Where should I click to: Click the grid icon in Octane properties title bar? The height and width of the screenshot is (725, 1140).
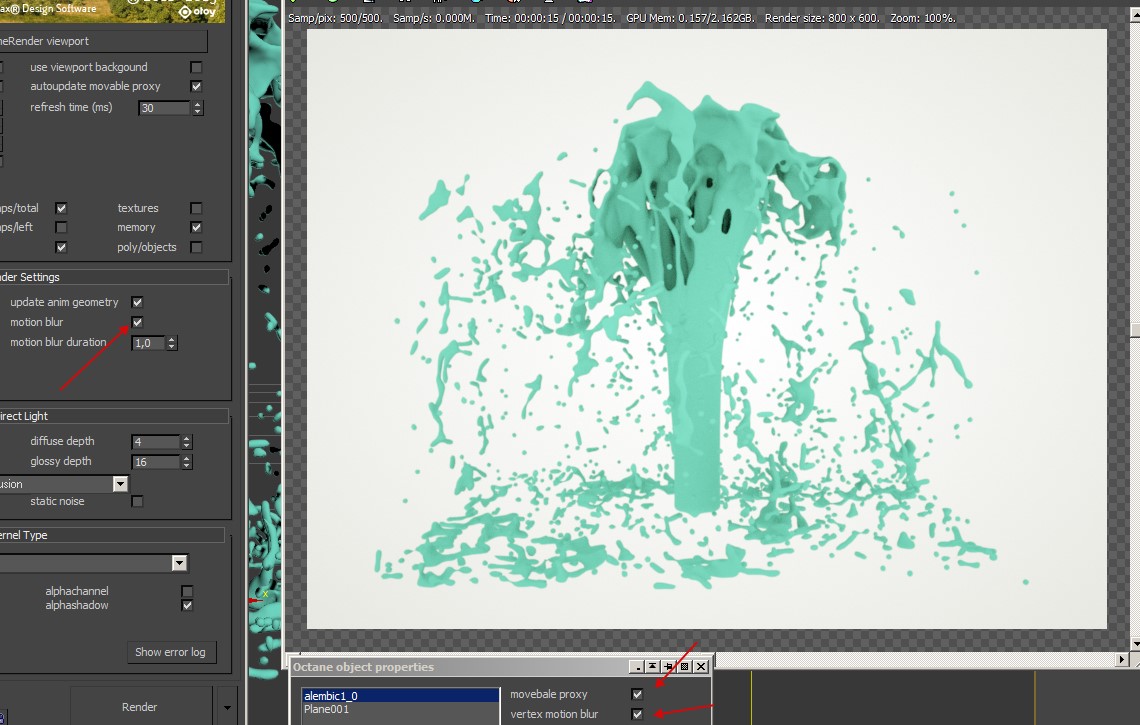point(685,667)
